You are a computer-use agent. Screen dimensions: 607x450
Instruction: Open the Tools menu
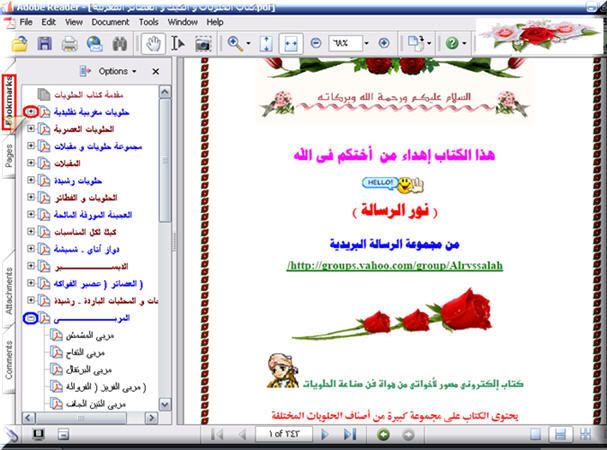coord(149,22)
